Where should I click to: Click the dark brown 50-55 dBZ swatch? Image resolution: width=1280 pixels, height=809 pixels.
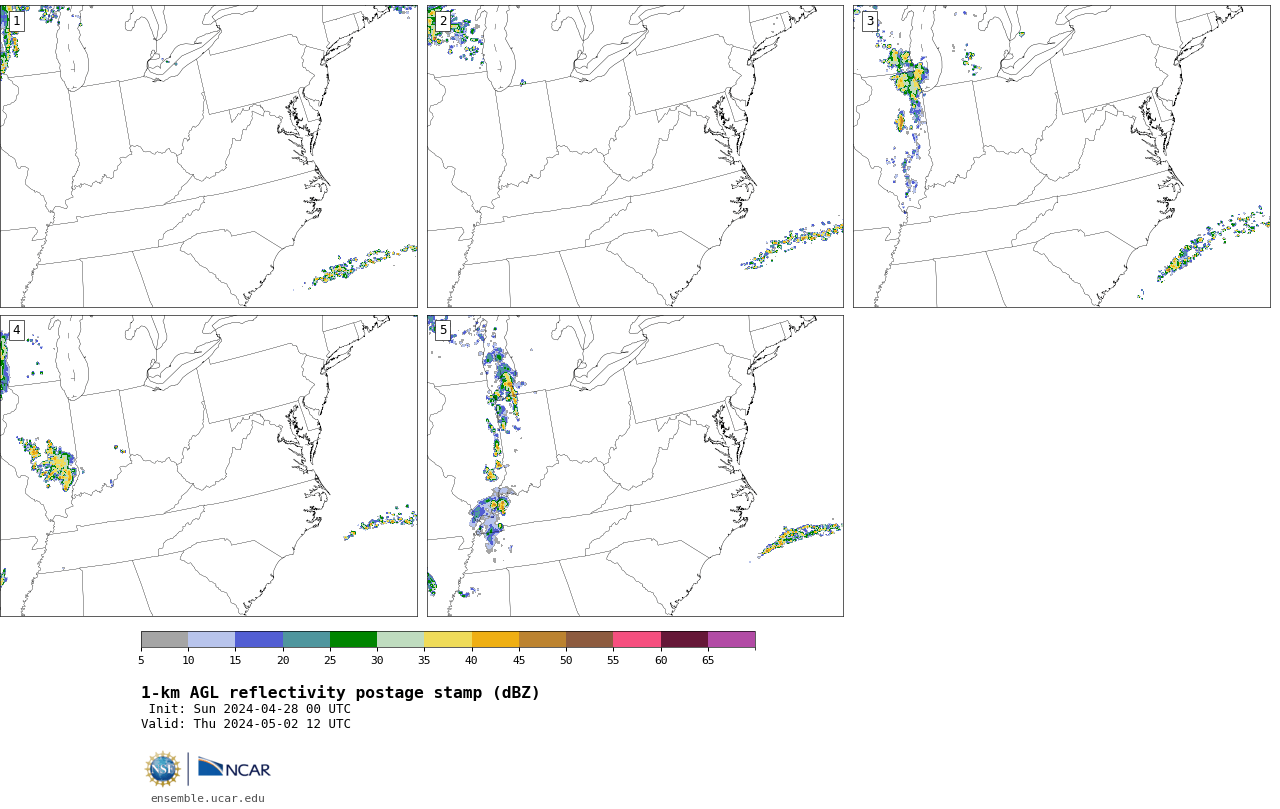(590, 640)
